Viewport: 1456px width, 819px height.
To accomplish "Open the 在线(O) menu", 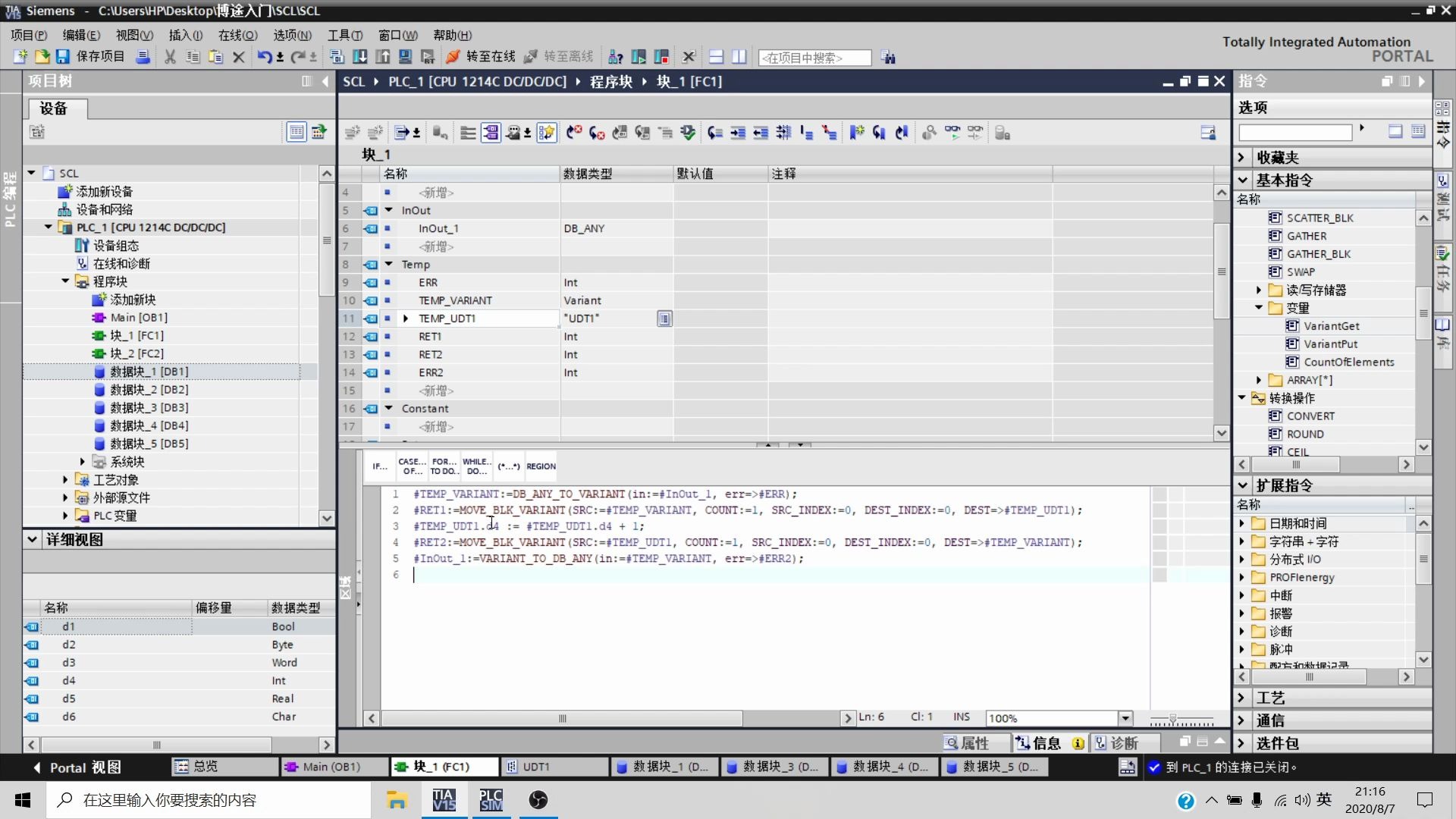I will click(237, 35).
